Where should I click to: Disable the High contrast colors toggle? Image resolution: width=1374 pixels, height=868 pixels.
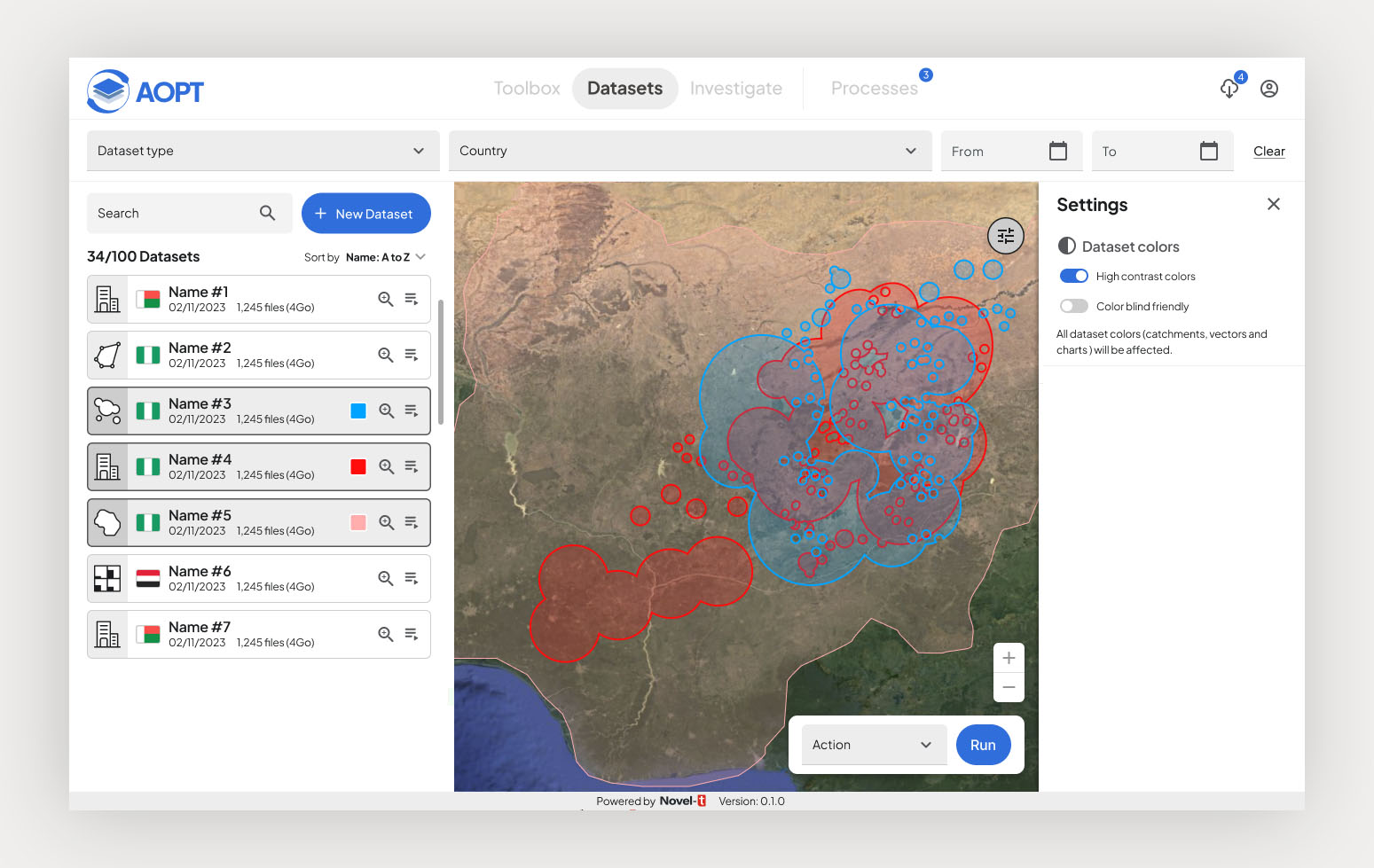(x=1073, y=277)
